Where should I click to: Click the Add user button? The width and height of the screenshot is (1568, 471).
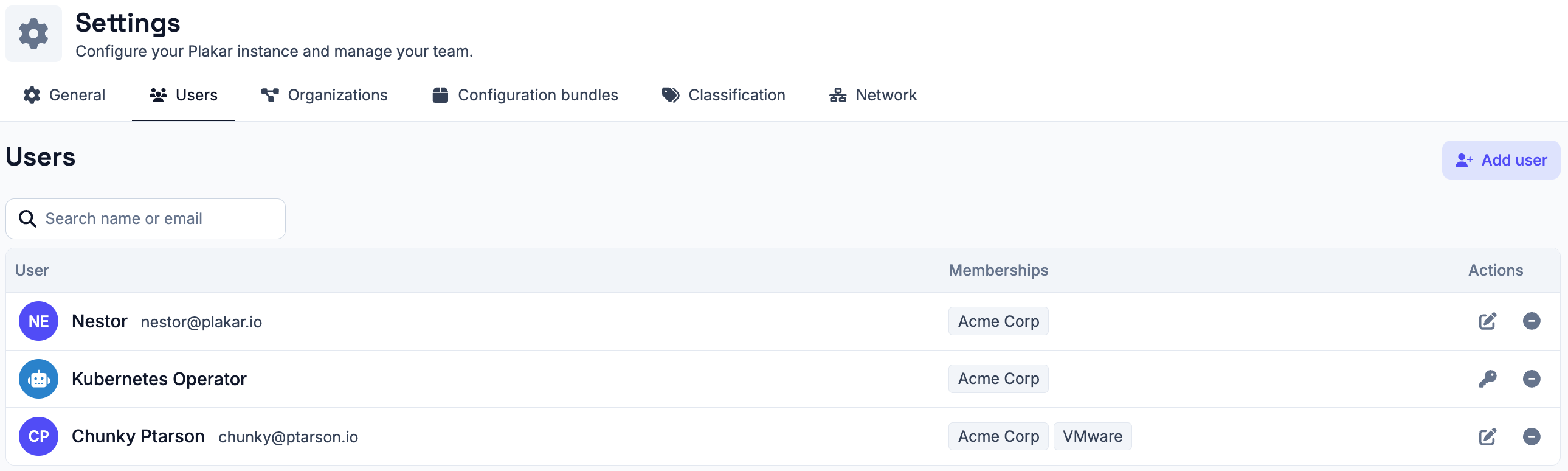coord(1501,160)
